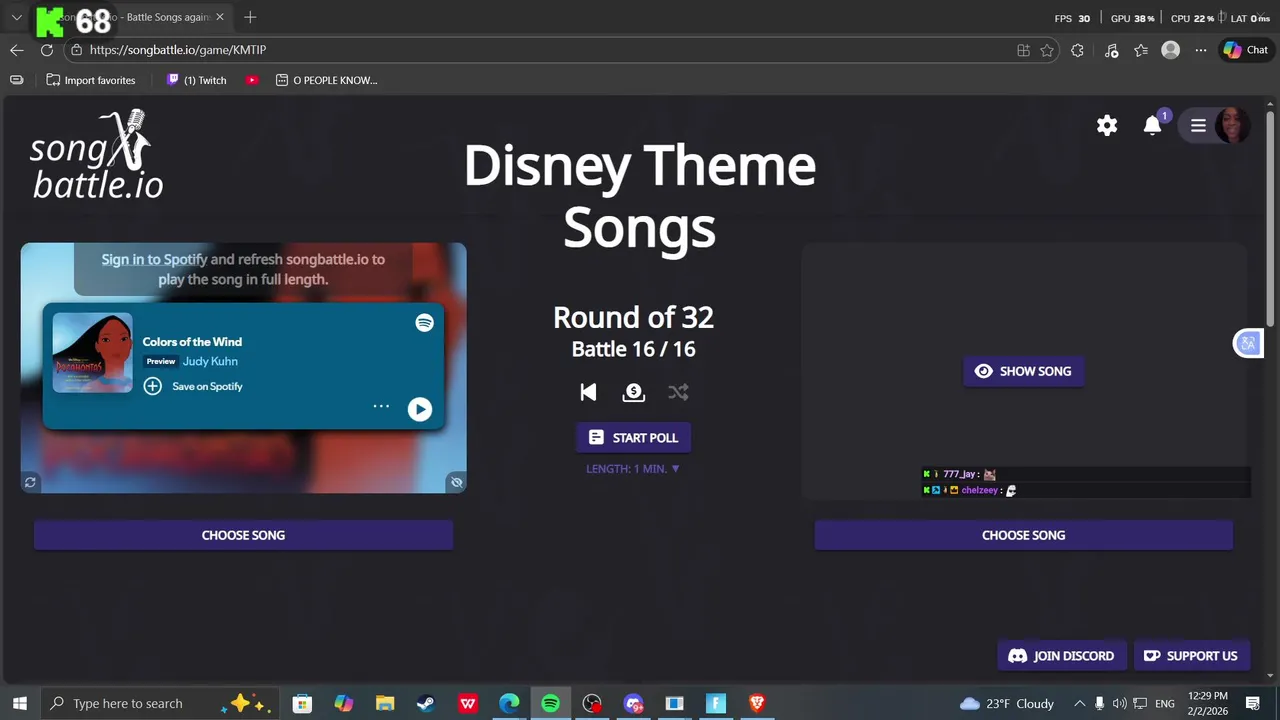Click the refresh icon on left song card
Screen dimensions: 1280x720
pos(30,482)
